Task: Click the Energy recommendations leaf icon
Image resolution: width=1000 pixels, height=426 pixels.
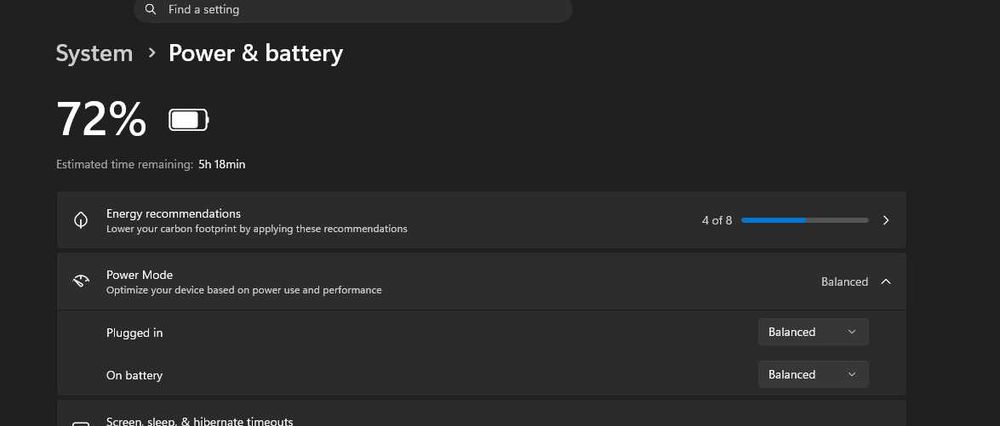Action: 81,221
